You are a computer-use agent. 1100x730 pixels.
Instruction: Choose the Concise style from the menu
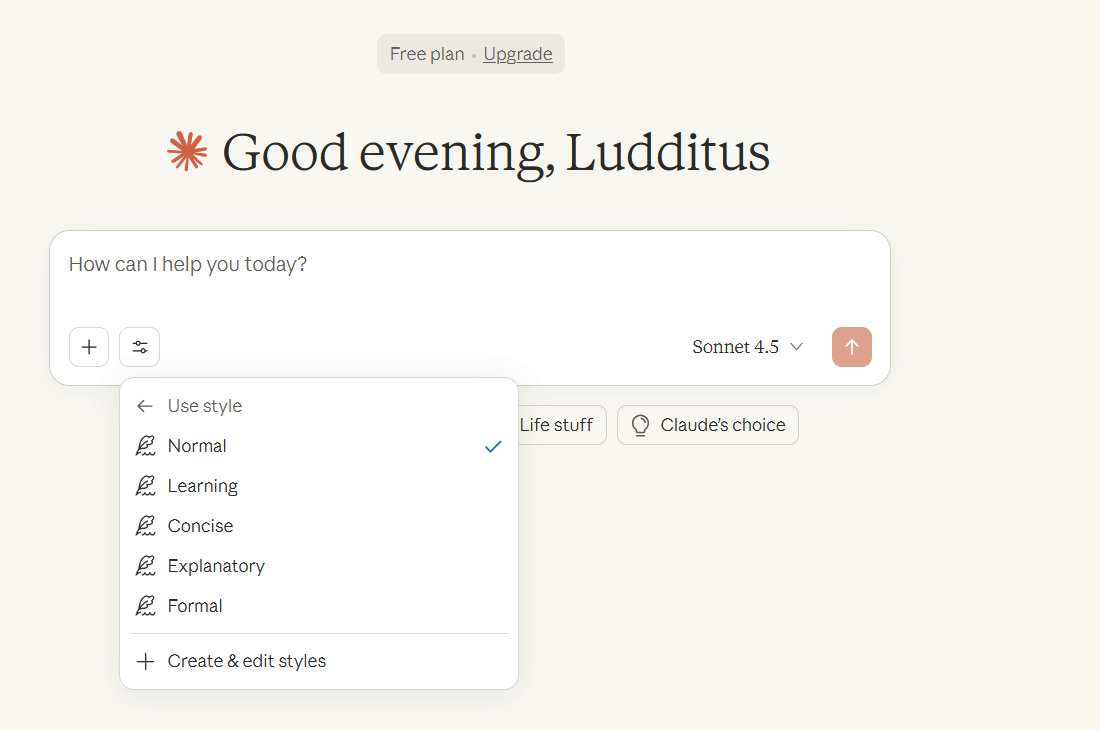(201, 526)
